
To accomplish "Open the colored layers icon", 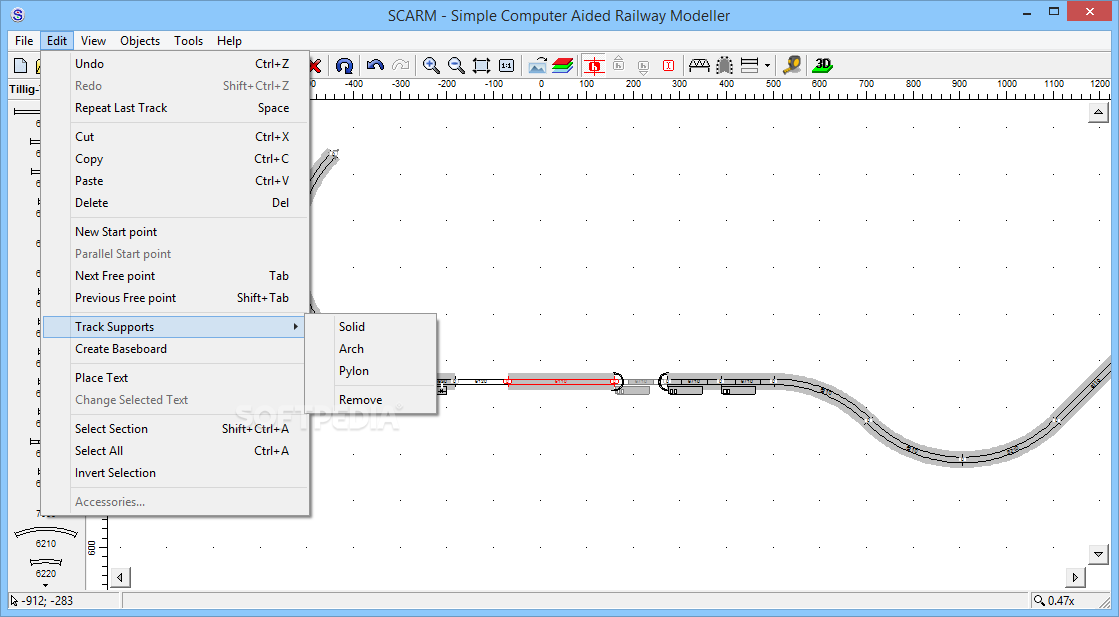I will 563,66.
